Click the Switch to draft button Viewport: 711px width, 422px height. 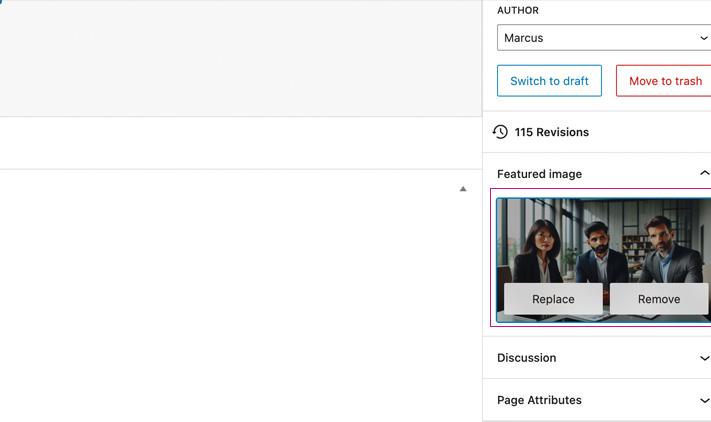(549, 81)
